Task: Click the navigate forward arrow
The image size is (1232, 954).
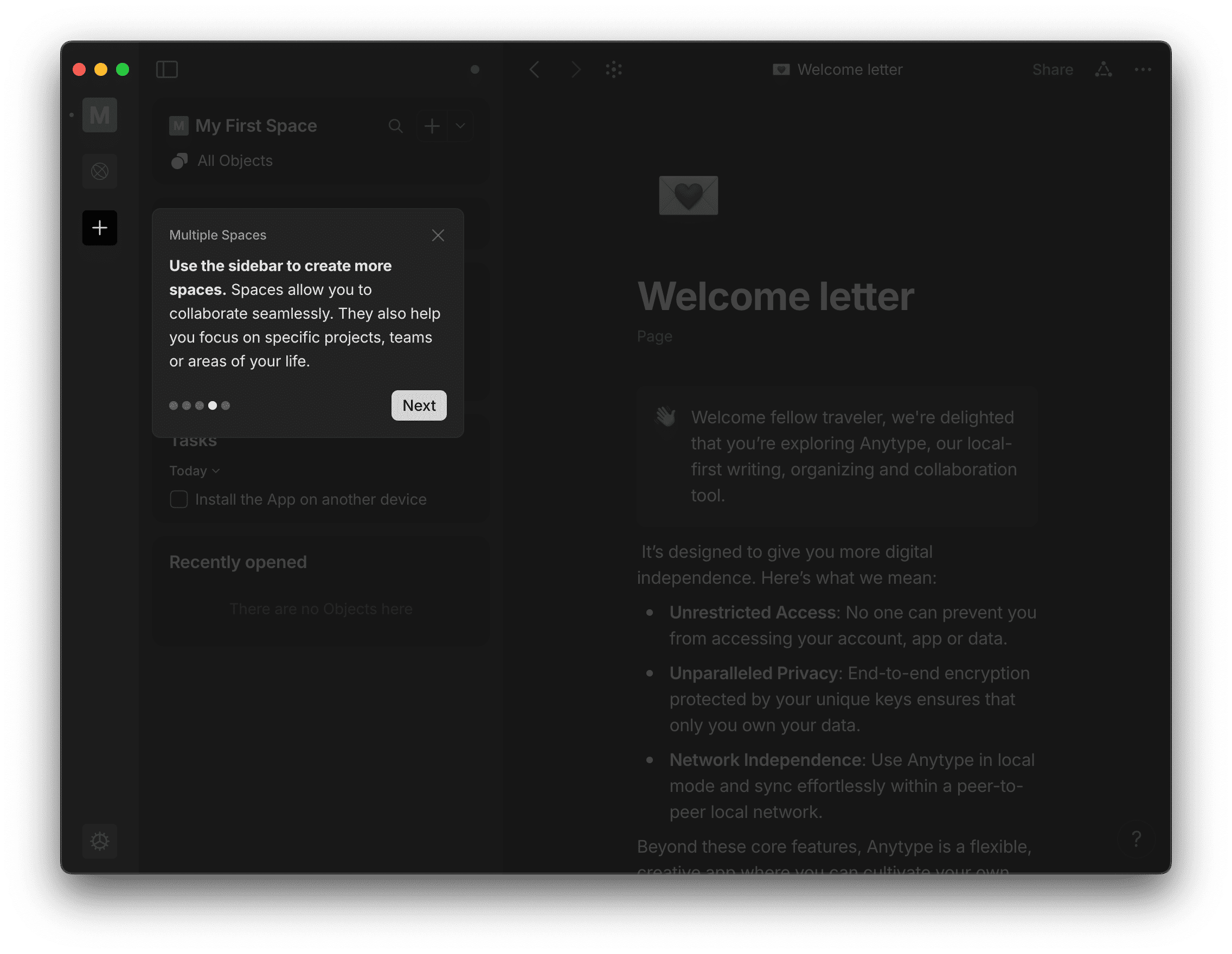Action: coord(575,69)
